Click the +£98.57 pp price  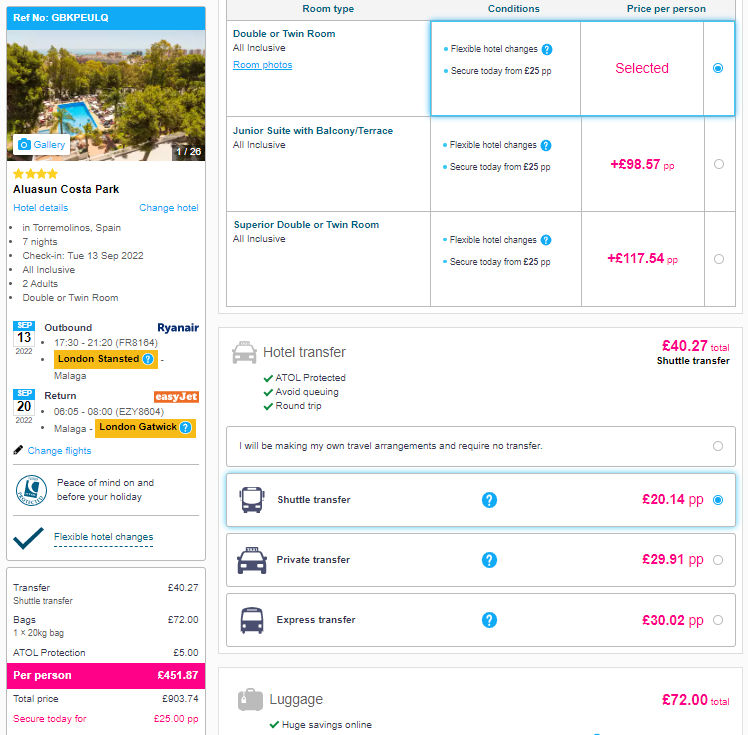[x=642, y=165]
